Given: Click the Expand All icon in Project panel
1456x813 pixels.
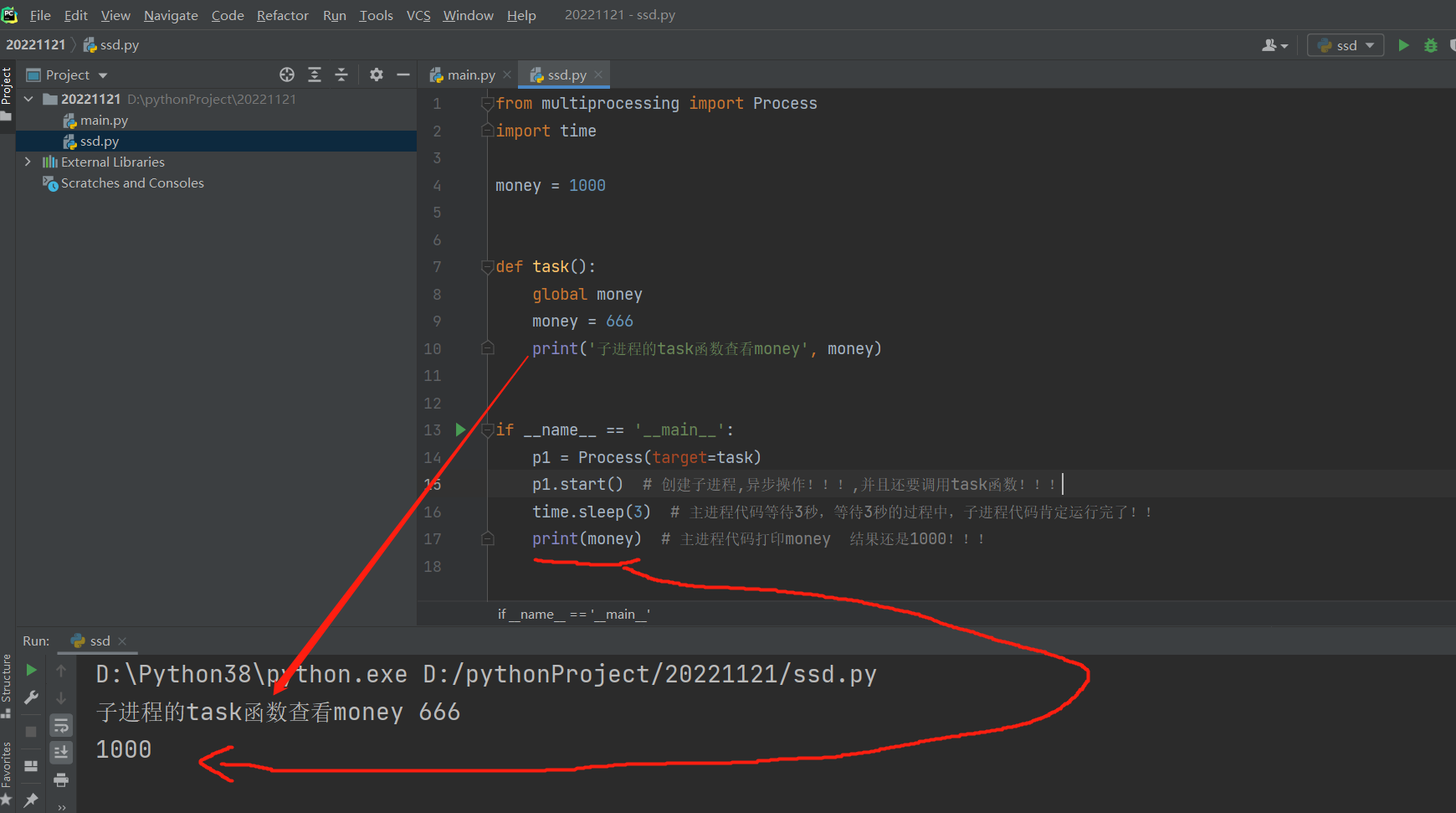Looking at the screenshot, I should tap(315, 75).
